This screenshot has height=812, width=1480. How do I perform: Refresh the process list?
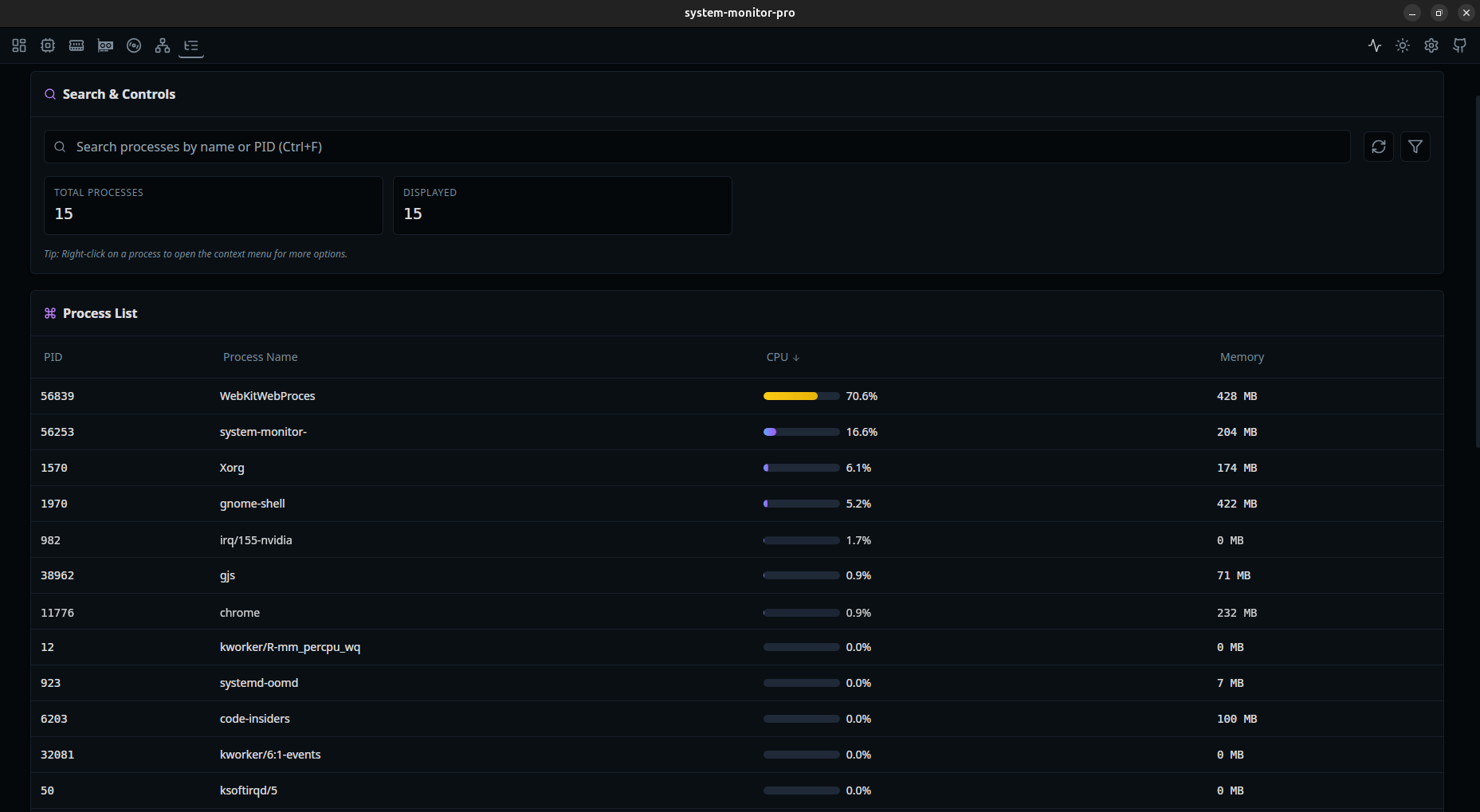(1379, 147)
